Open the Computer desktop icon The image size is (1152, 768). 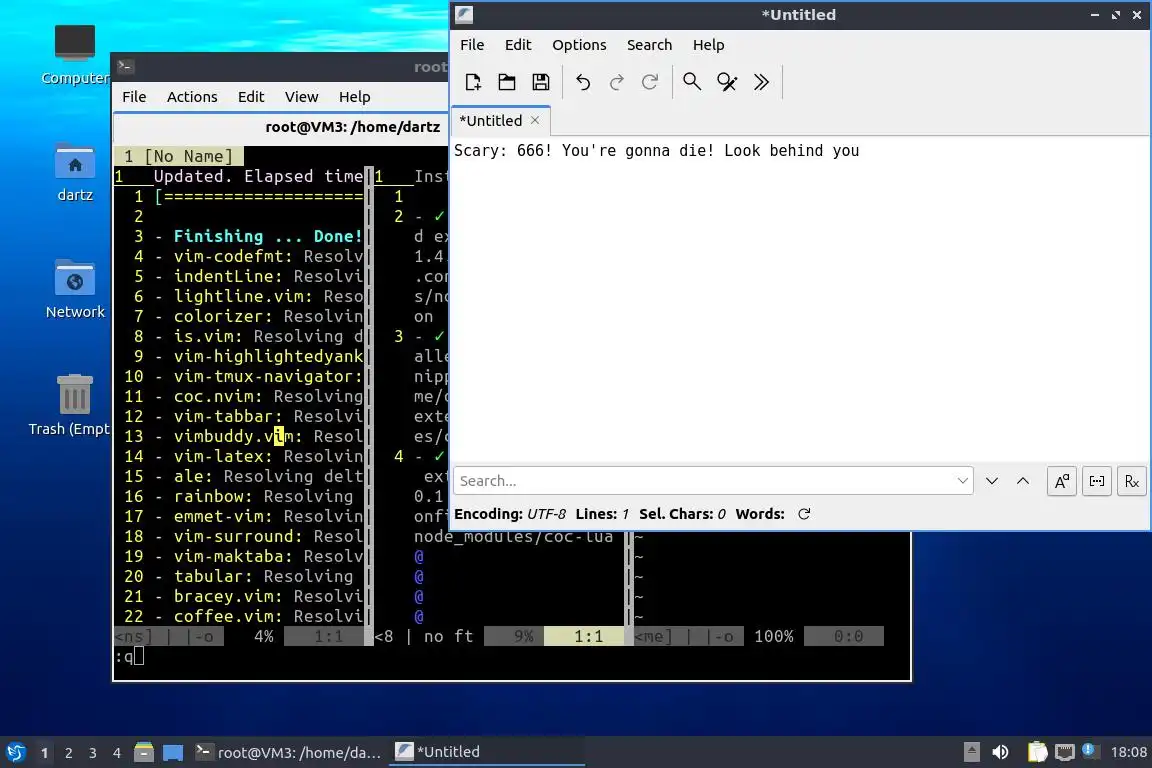coord(75,54)
